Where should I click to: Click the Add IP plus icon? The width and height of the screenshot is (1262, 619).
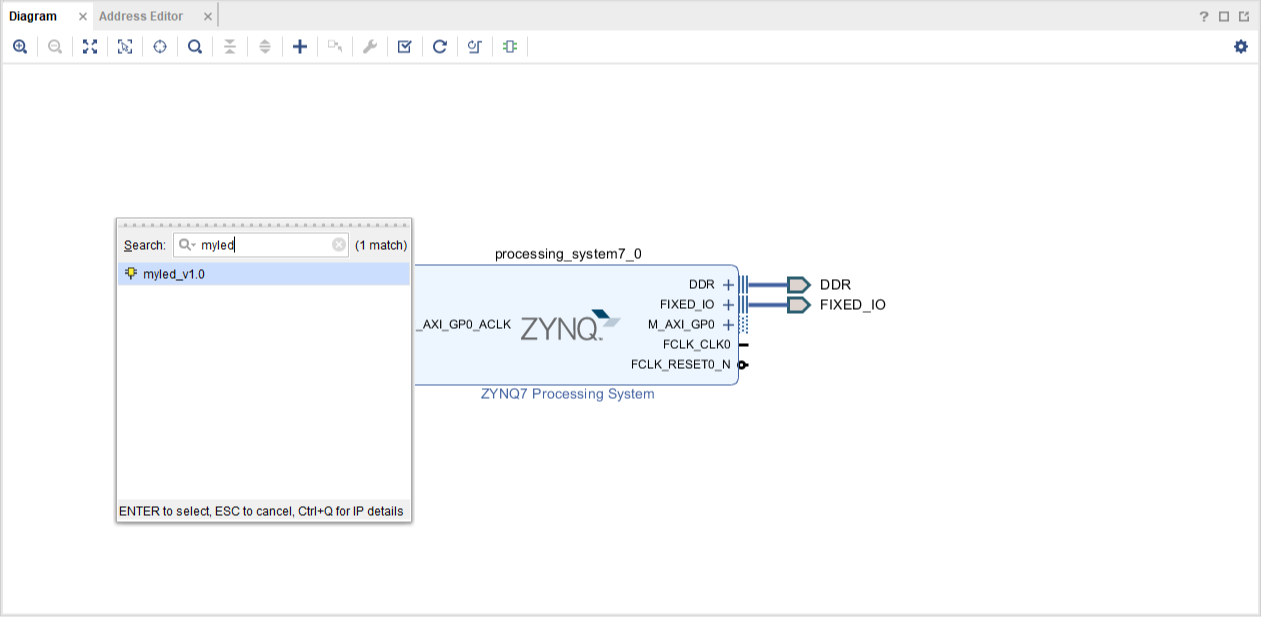click(300, 47)
